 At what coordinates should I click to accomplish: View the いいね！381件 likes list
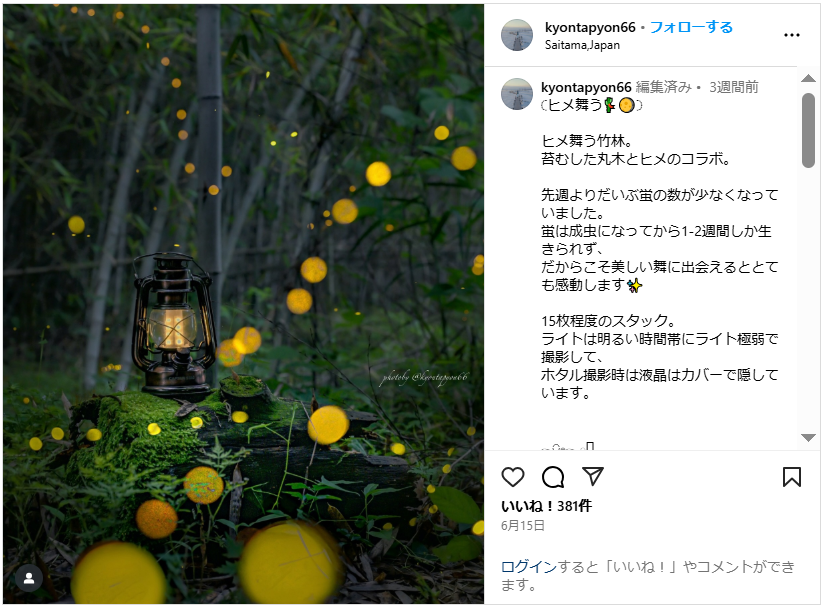tap(546, 506)
